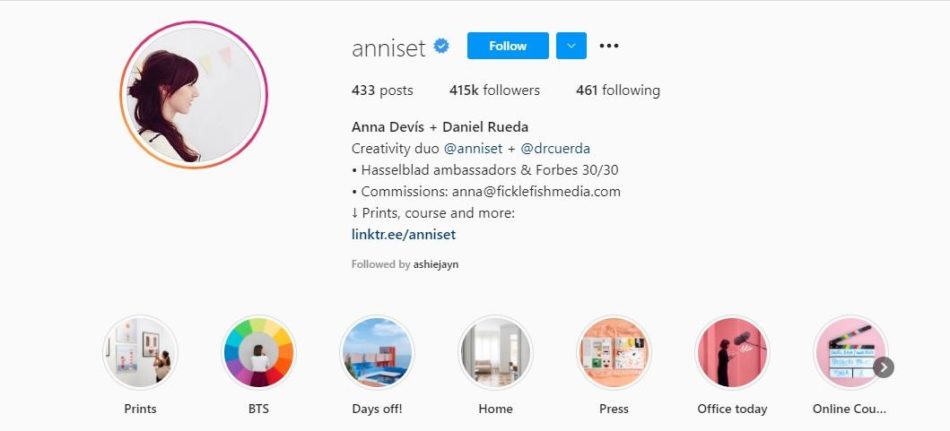This screenshot has width=950, height=431.
Task: Open the Home story highlight
Action: pyautogui.click(x=496, y=353)
